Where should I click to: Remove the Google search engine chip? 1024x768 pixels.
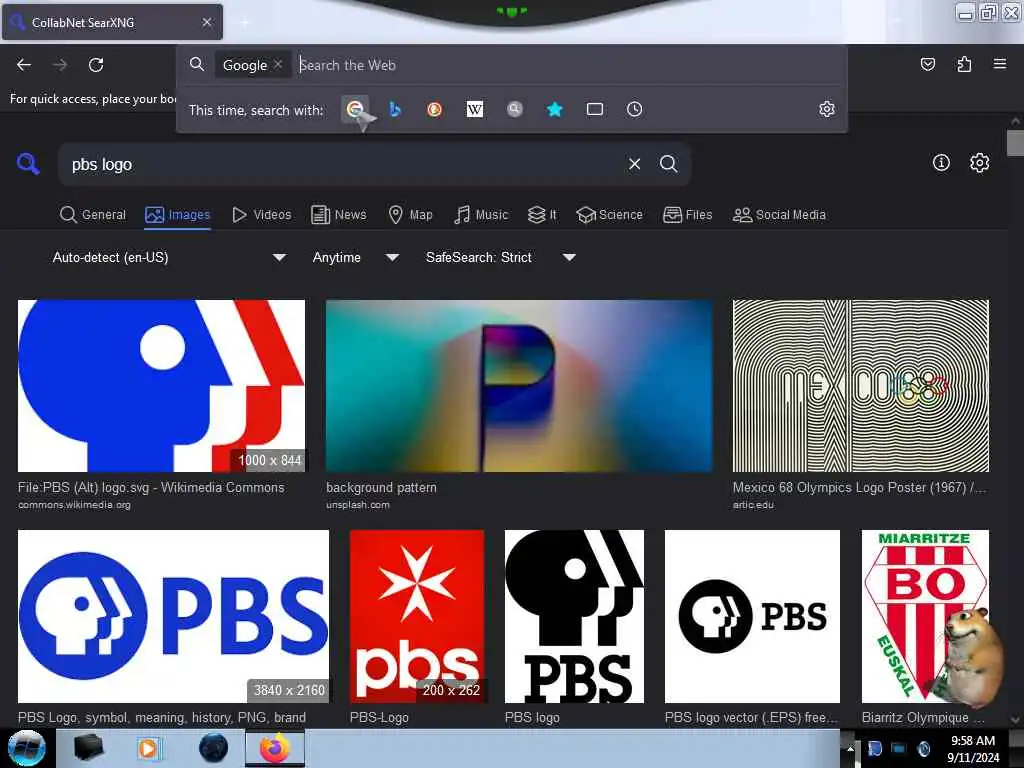click(x=278, y=64)
